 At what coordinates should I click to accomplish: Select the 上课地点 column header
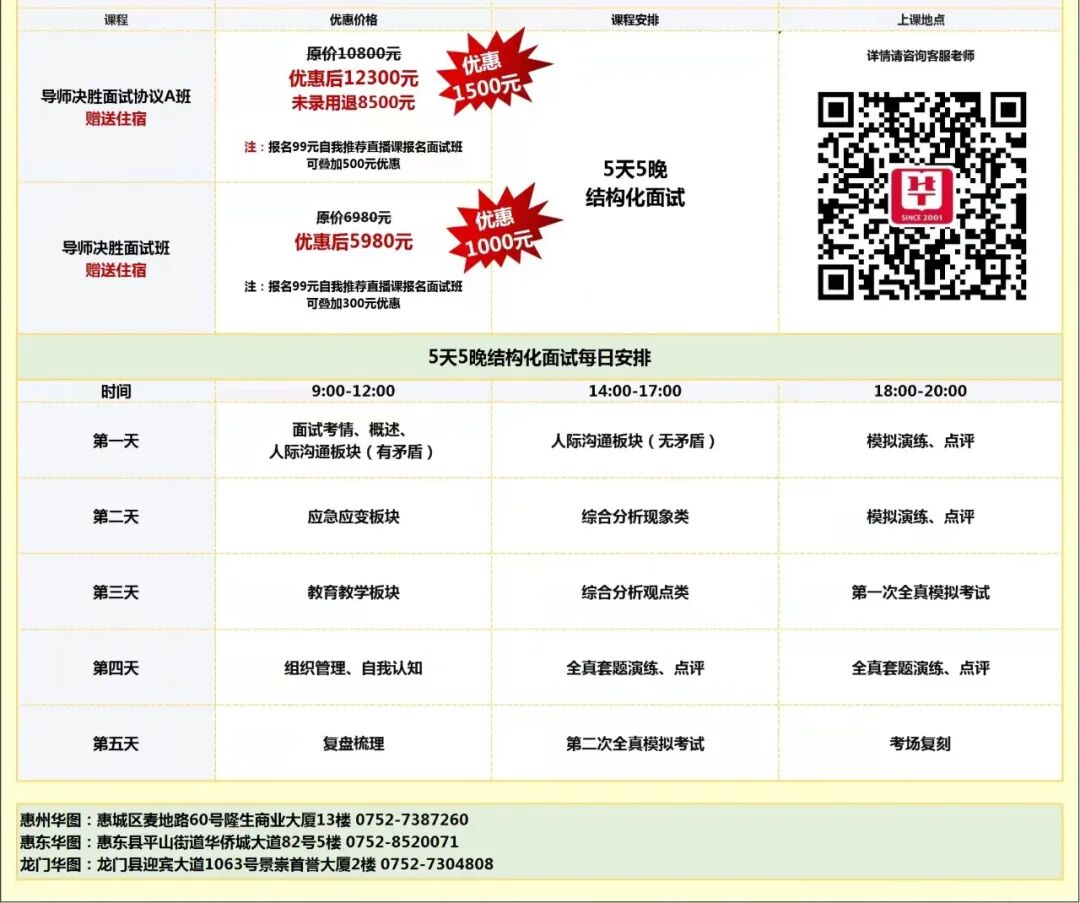coord(920,20)
